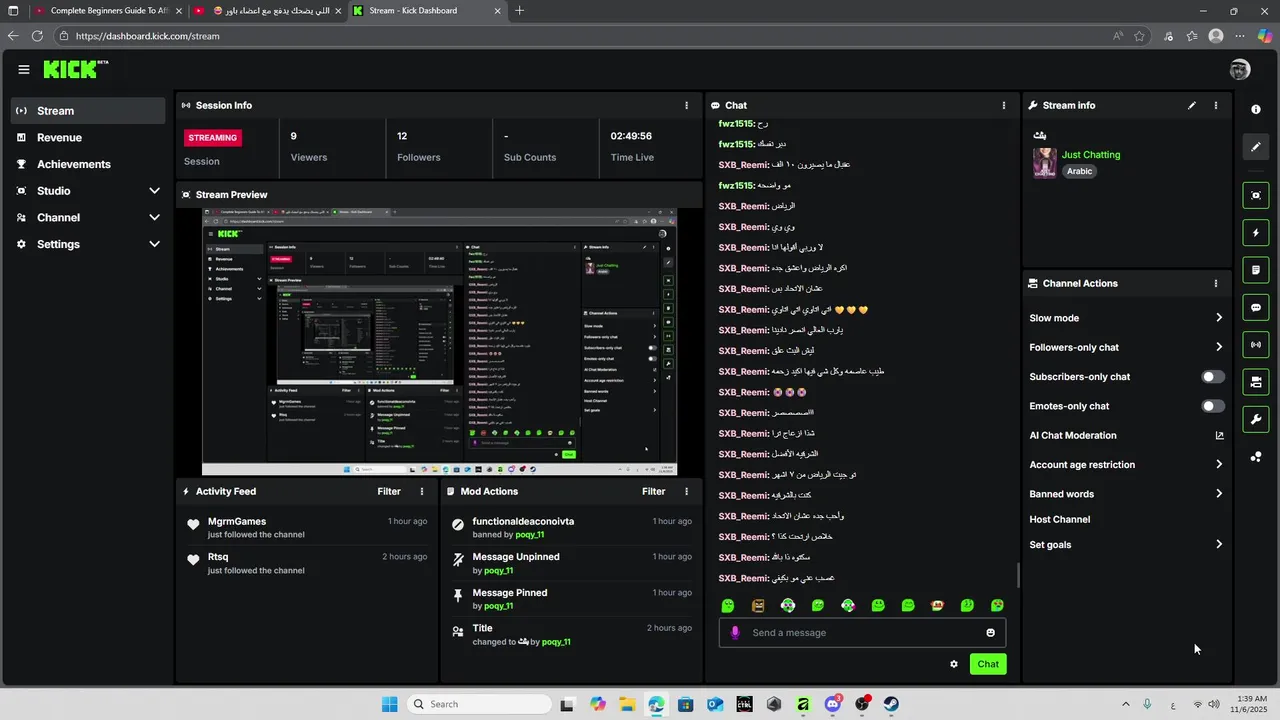Toggle Stream Preview panel icon in right sidebar
The image size is (1280, 720).
[x=1256, y=195]
